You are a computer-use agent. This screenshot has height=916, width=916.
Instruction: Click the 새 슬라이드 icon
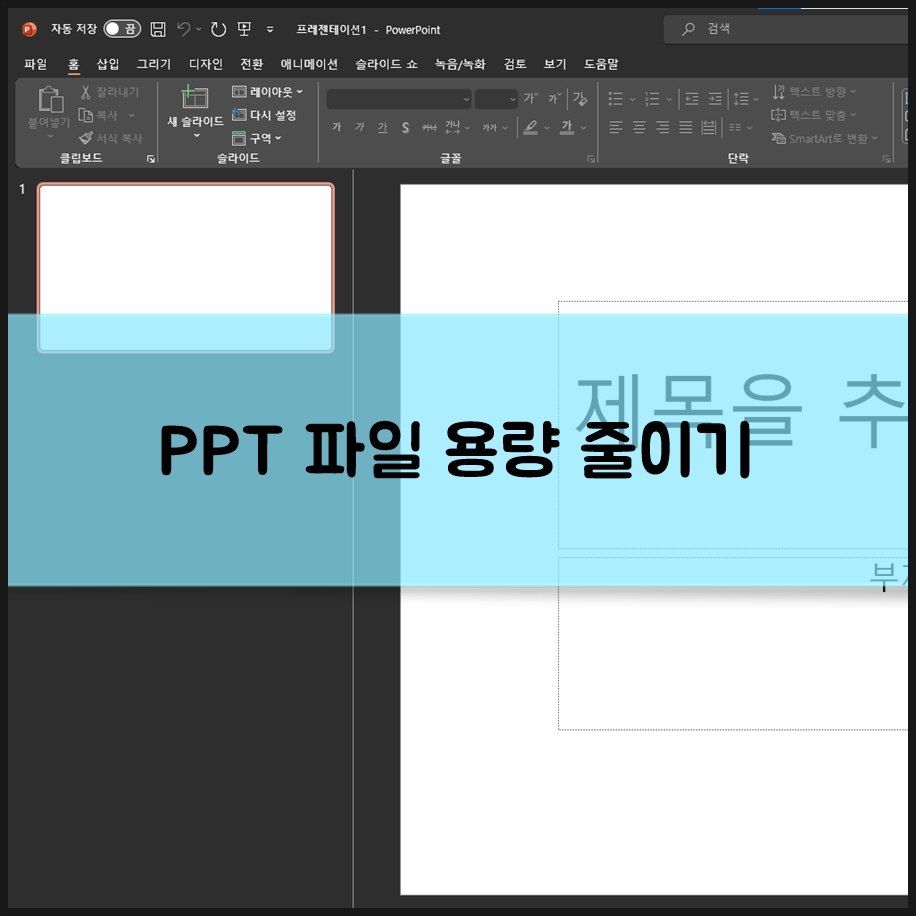pos(195,97)
